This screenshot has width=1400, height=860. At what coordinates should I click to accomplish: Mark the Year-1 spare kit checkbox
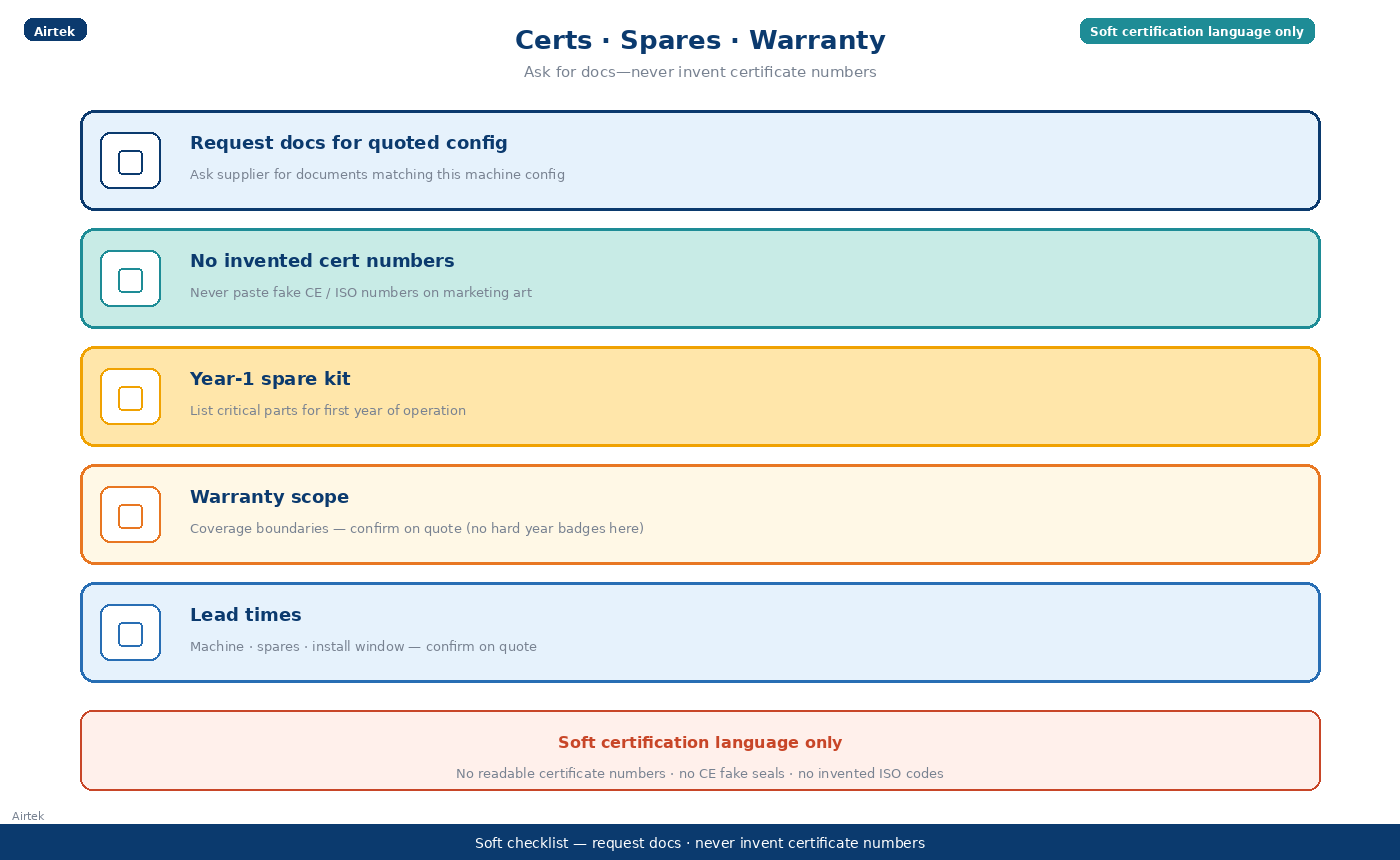click(x=130, y=398)
